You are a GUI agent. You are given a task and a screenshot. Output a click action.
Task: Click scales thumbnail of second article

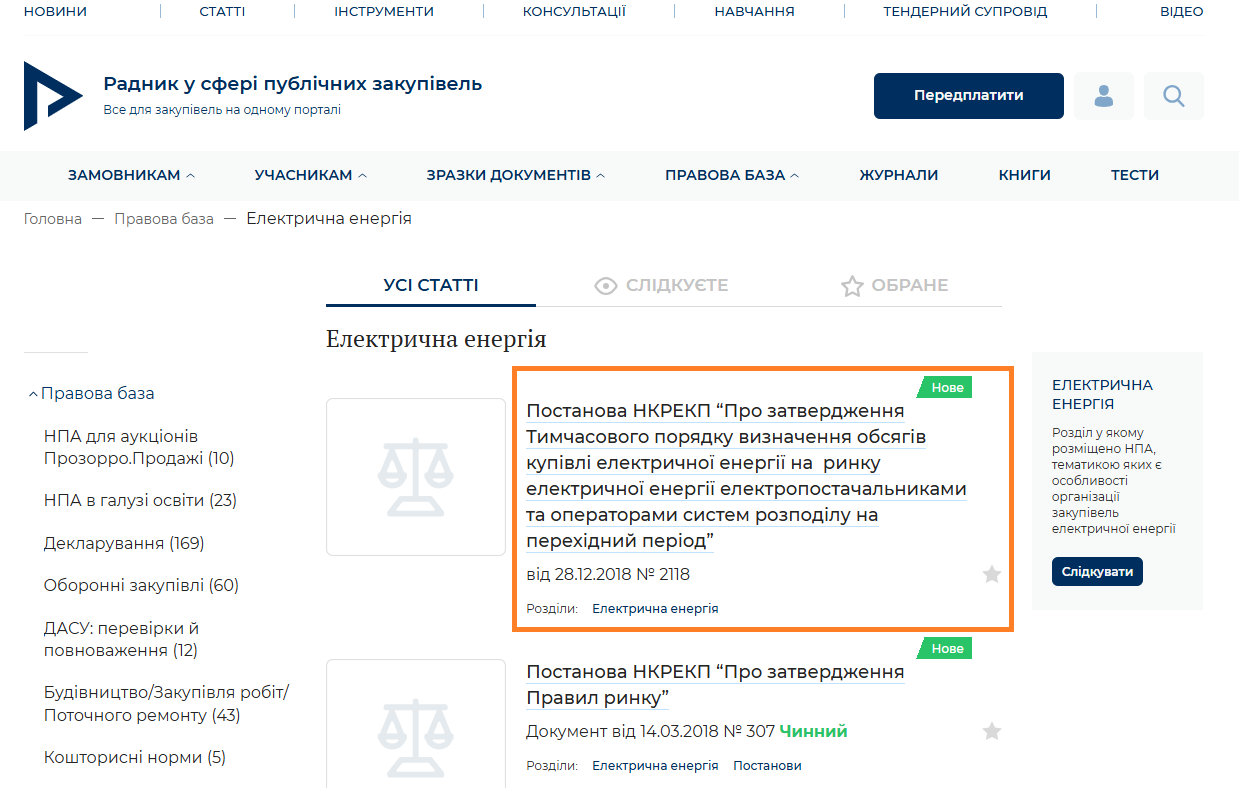[416, 724]
